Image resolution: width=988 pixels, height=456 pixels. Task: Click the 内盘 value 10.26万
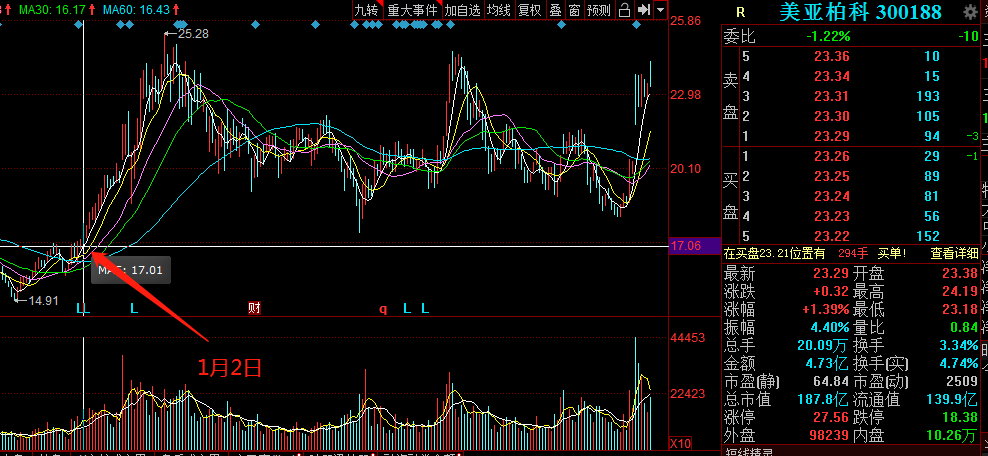(x=952, y=435)
